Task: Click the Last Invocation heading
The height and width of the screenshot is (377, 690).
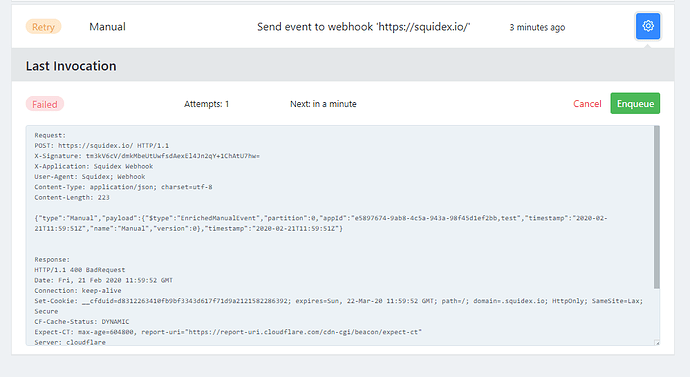Action: [x=71, y=66]
